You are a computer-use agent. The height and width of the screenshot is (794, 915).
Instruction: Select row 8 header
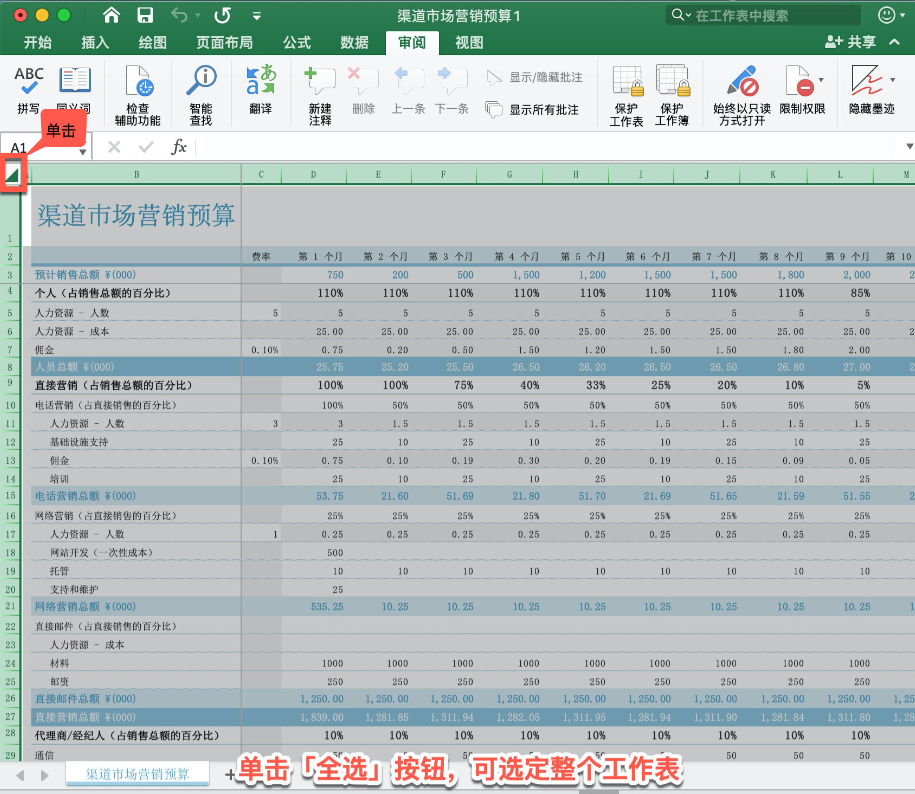tap(11, 367)
